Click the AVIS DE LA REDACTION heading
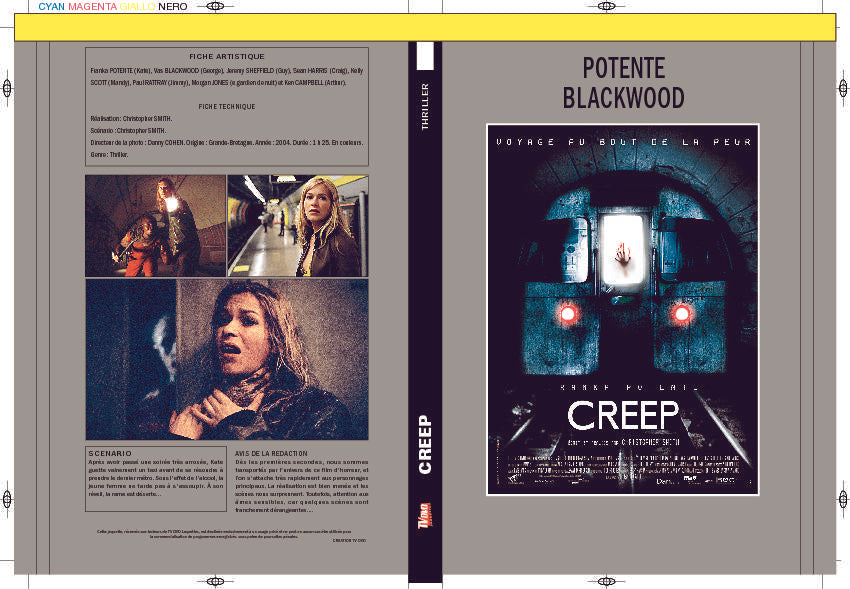The image size is (850, 589). pos(271,453)
